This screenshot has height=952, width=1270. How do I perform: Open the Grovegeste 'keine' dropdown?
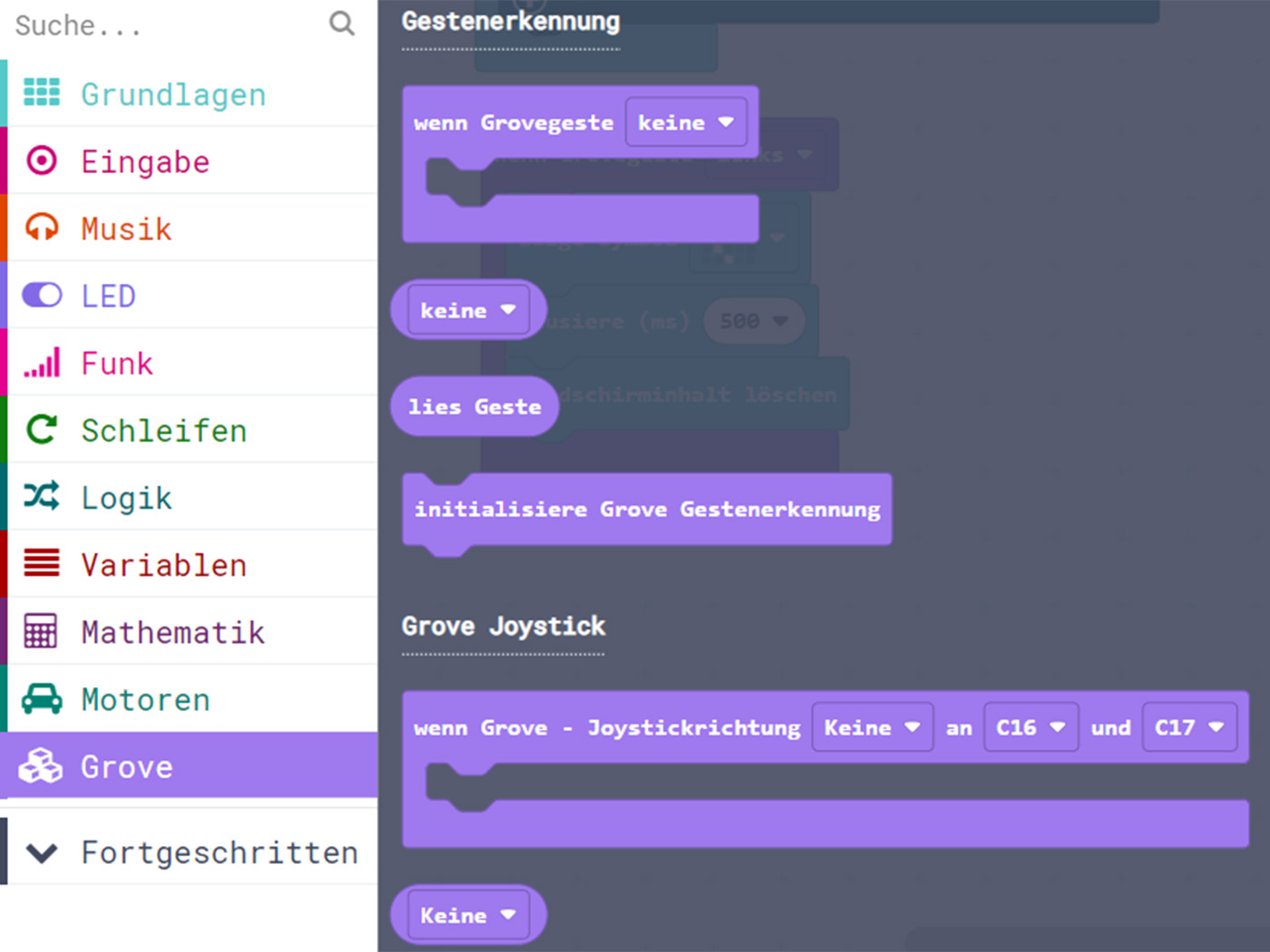point(686,122)
